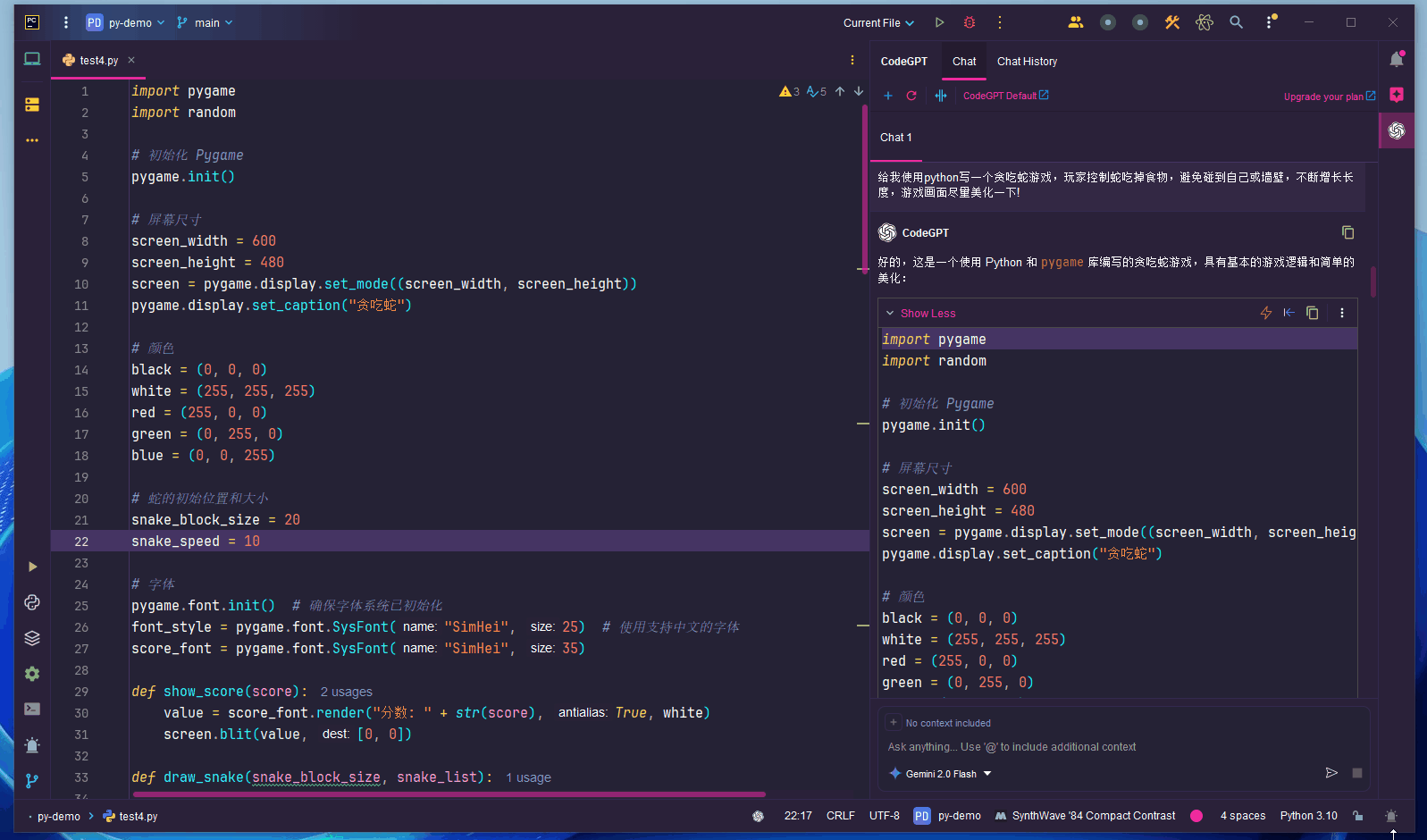
Task: Collapse code block with Show Less
Action: (920, 314)
